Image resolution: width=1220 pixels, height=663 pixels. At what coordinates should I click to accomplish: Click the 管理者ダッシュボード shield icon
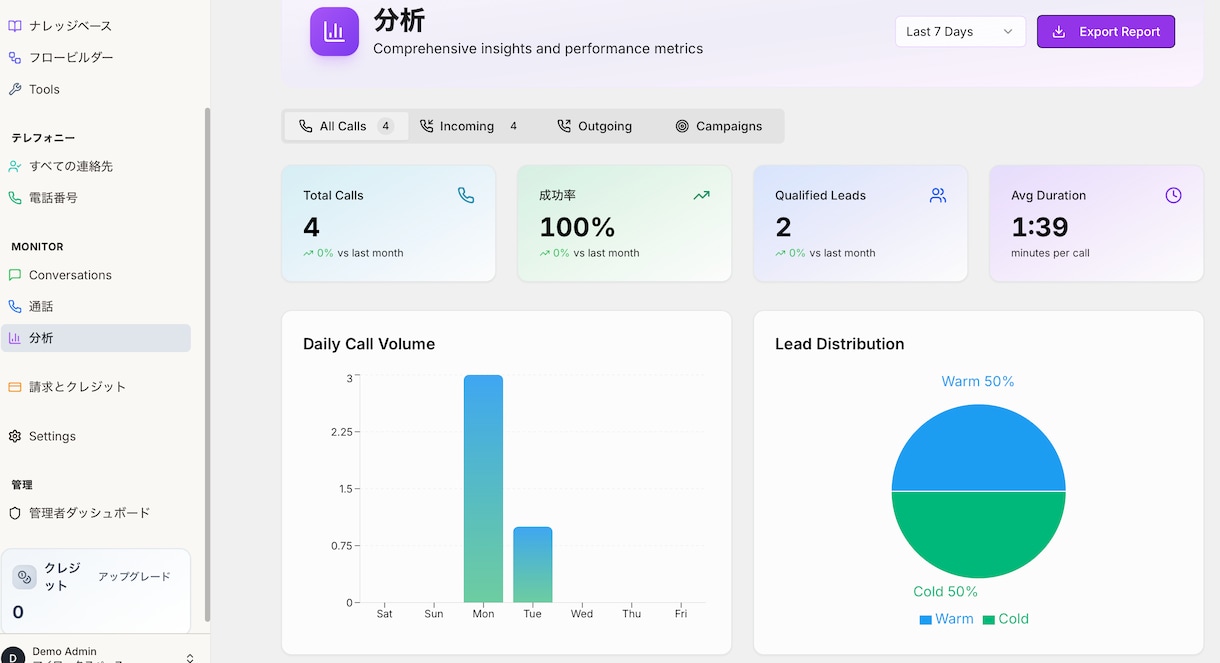click(14, 513)
